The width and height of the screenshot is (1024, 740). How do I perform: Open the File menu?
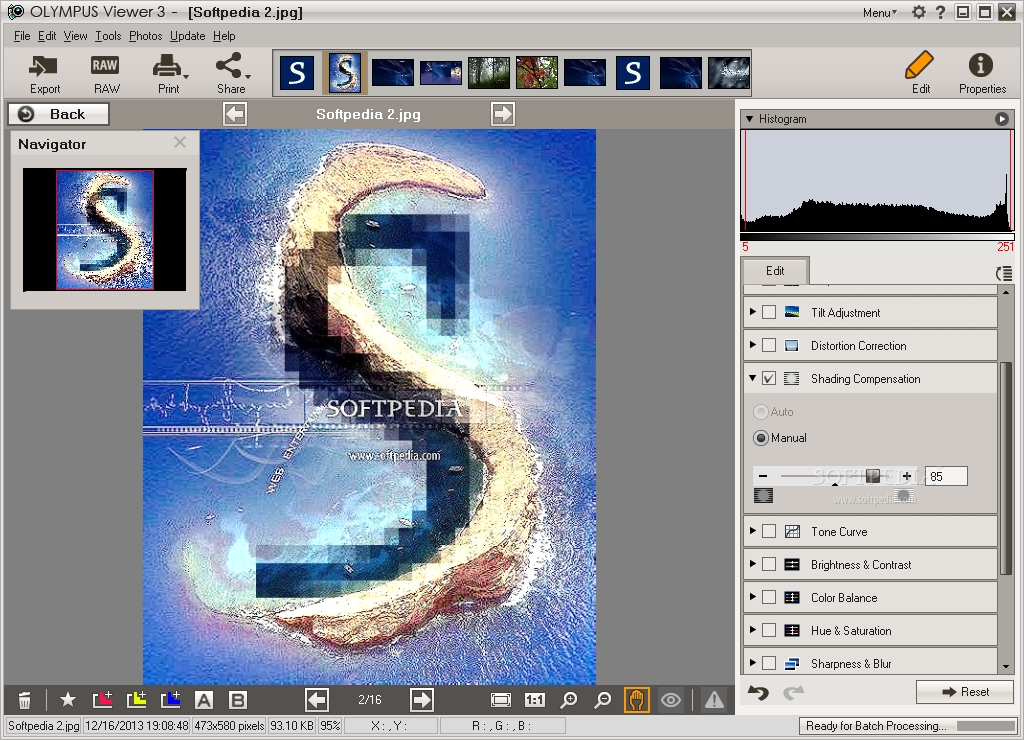click(x=22, y=36)
